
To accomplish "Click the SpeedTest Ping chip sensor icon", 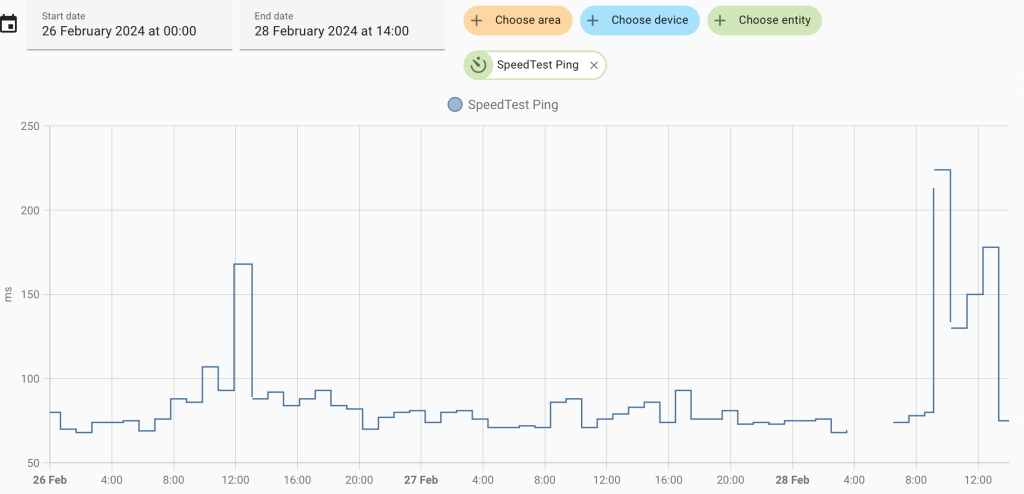I will tap(479, 65).
